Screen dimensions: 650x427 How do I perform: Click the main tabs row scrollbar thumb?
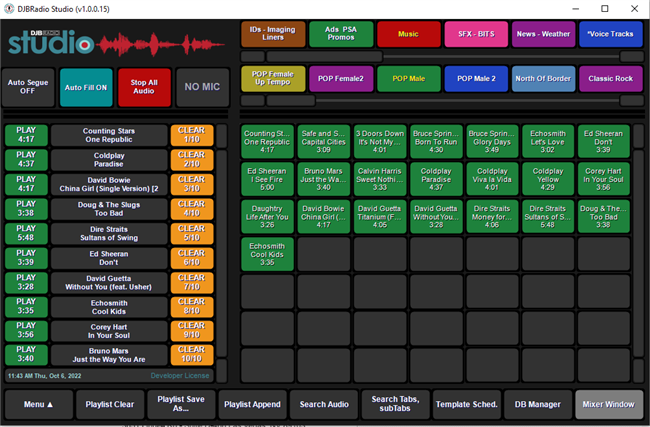pyautogui.click(x=325, y=56)
